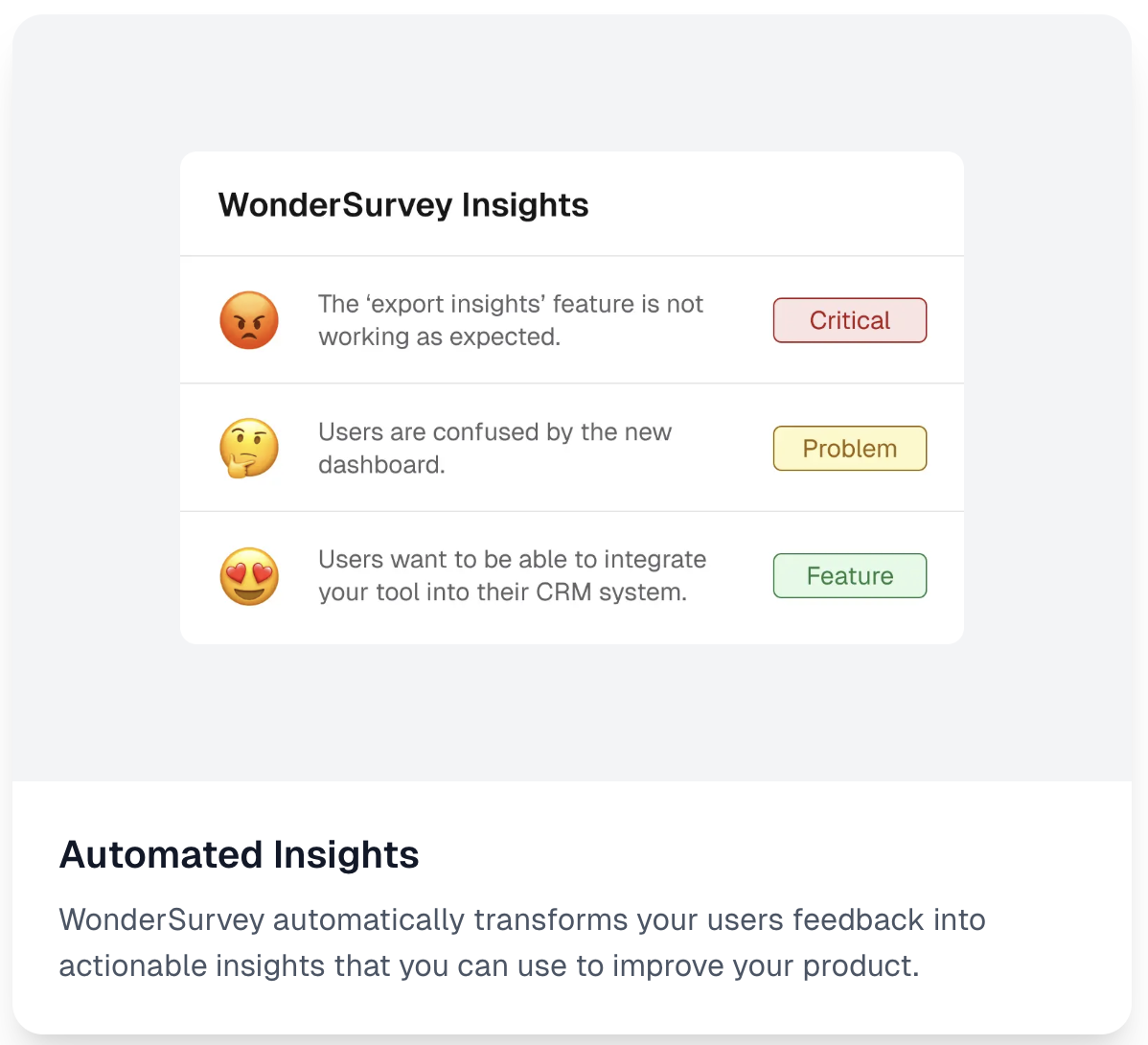Click the 'actionable insights' description line

489,966
